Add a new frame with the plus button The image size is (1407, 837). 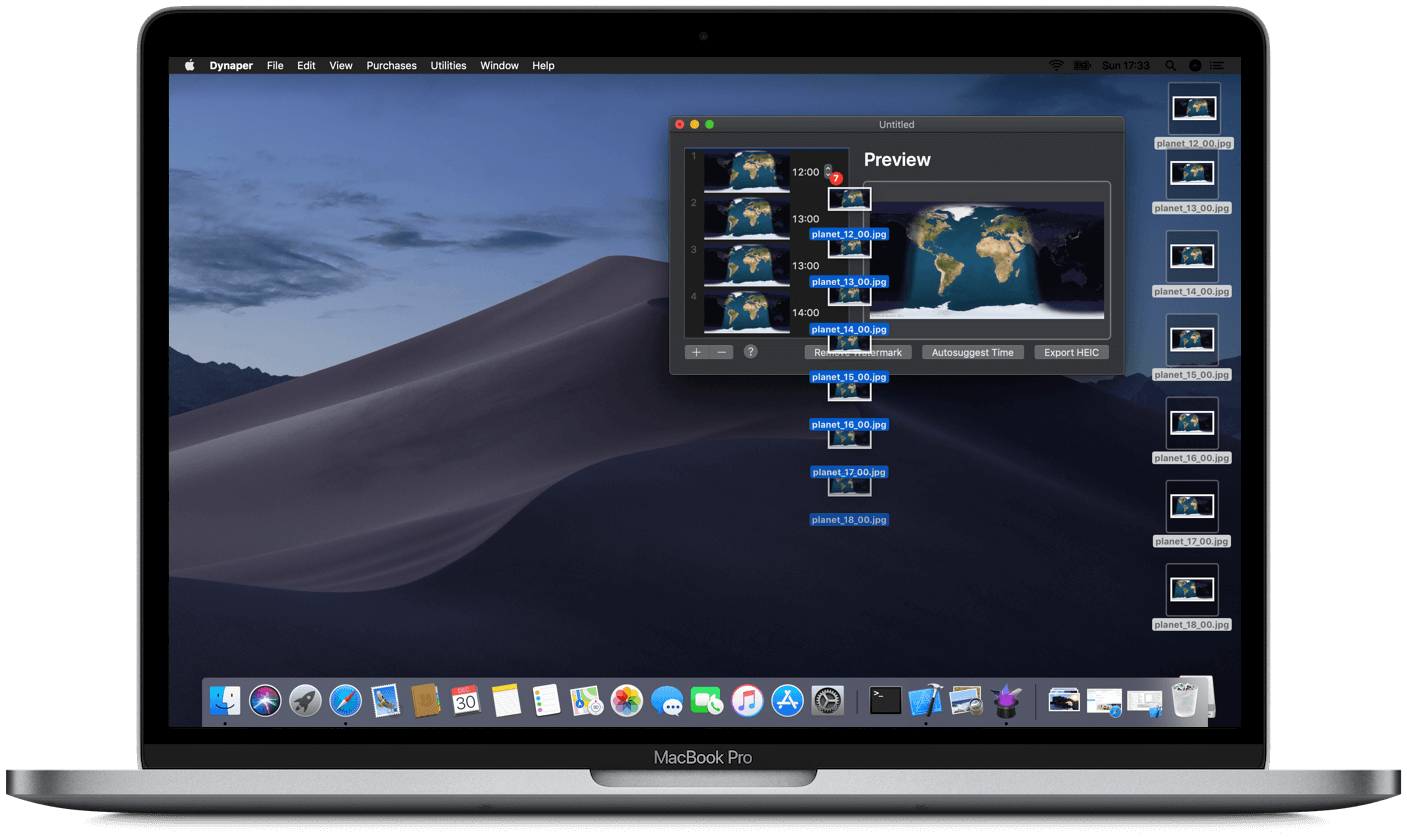pyautogui.click(x=696, y=351)
